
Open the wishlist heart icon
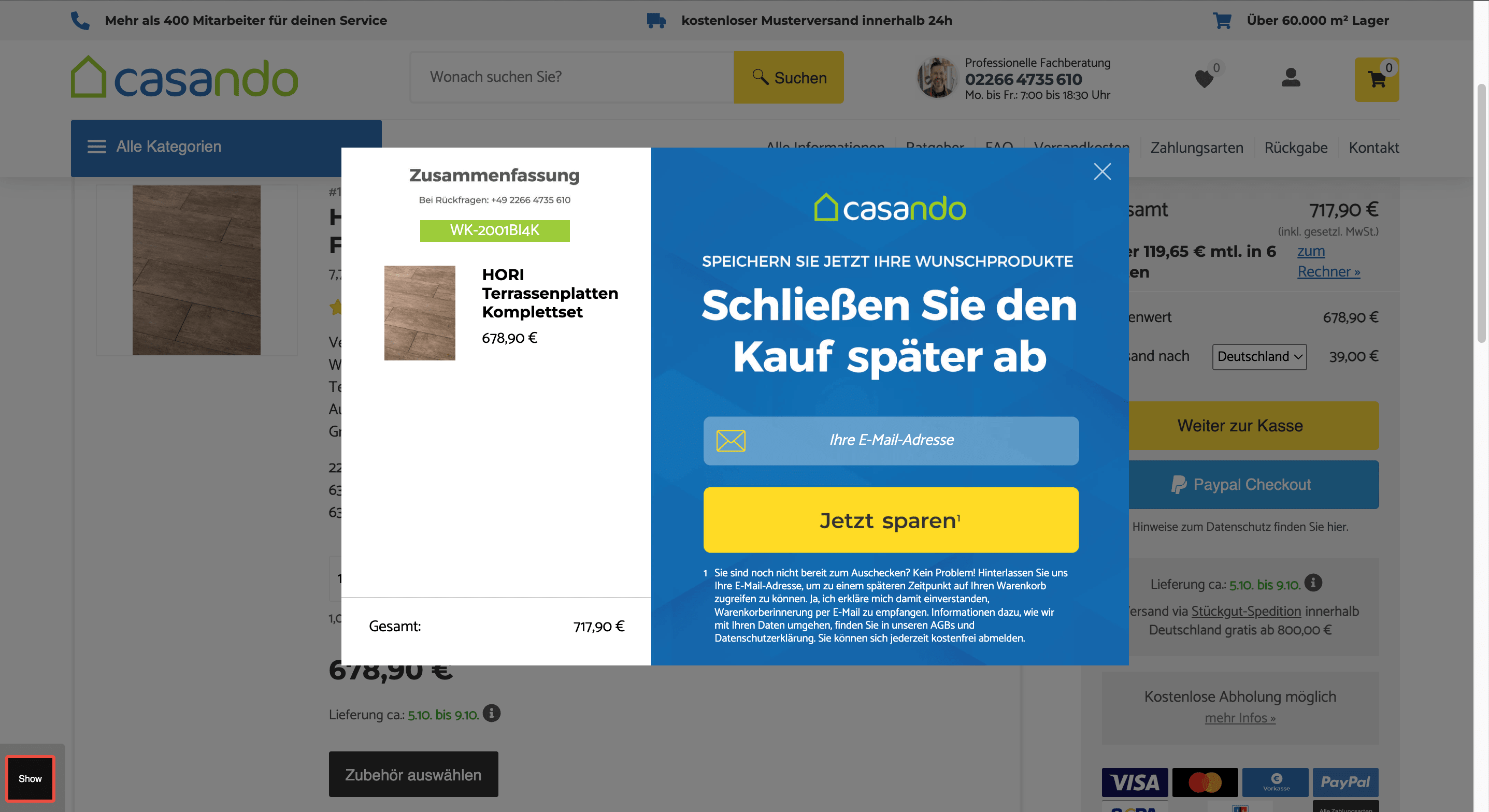[x=1204, y=79]
